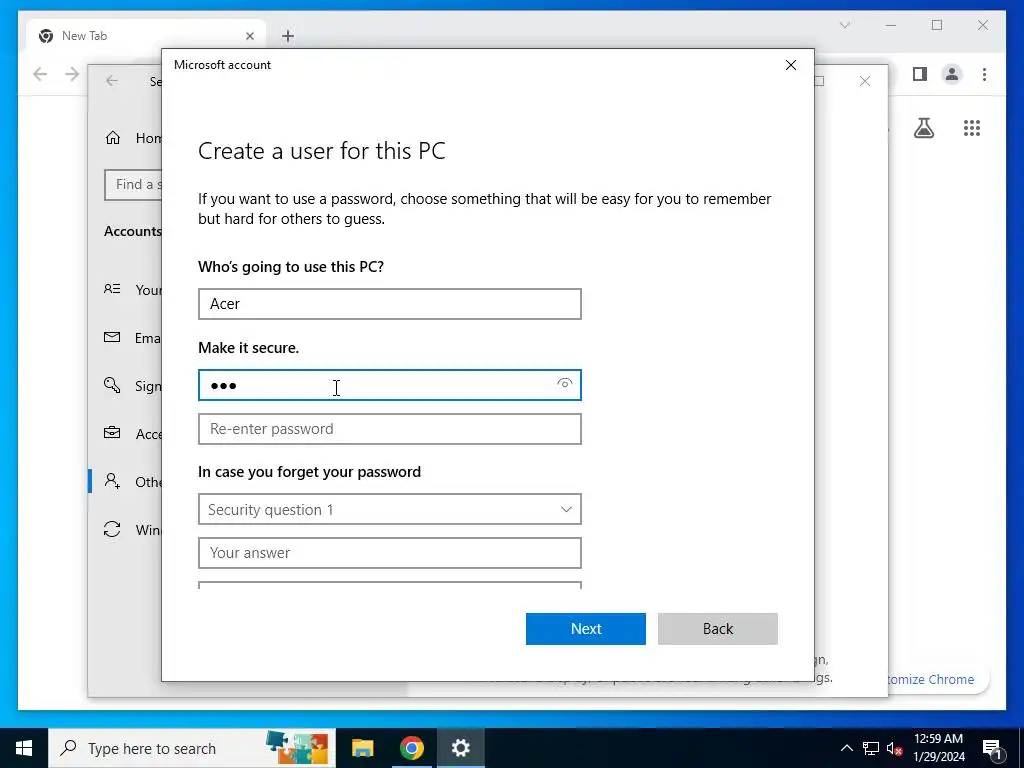
Task: Open the Chrome Labs flask icon
Action: click(x=923, y=128)
